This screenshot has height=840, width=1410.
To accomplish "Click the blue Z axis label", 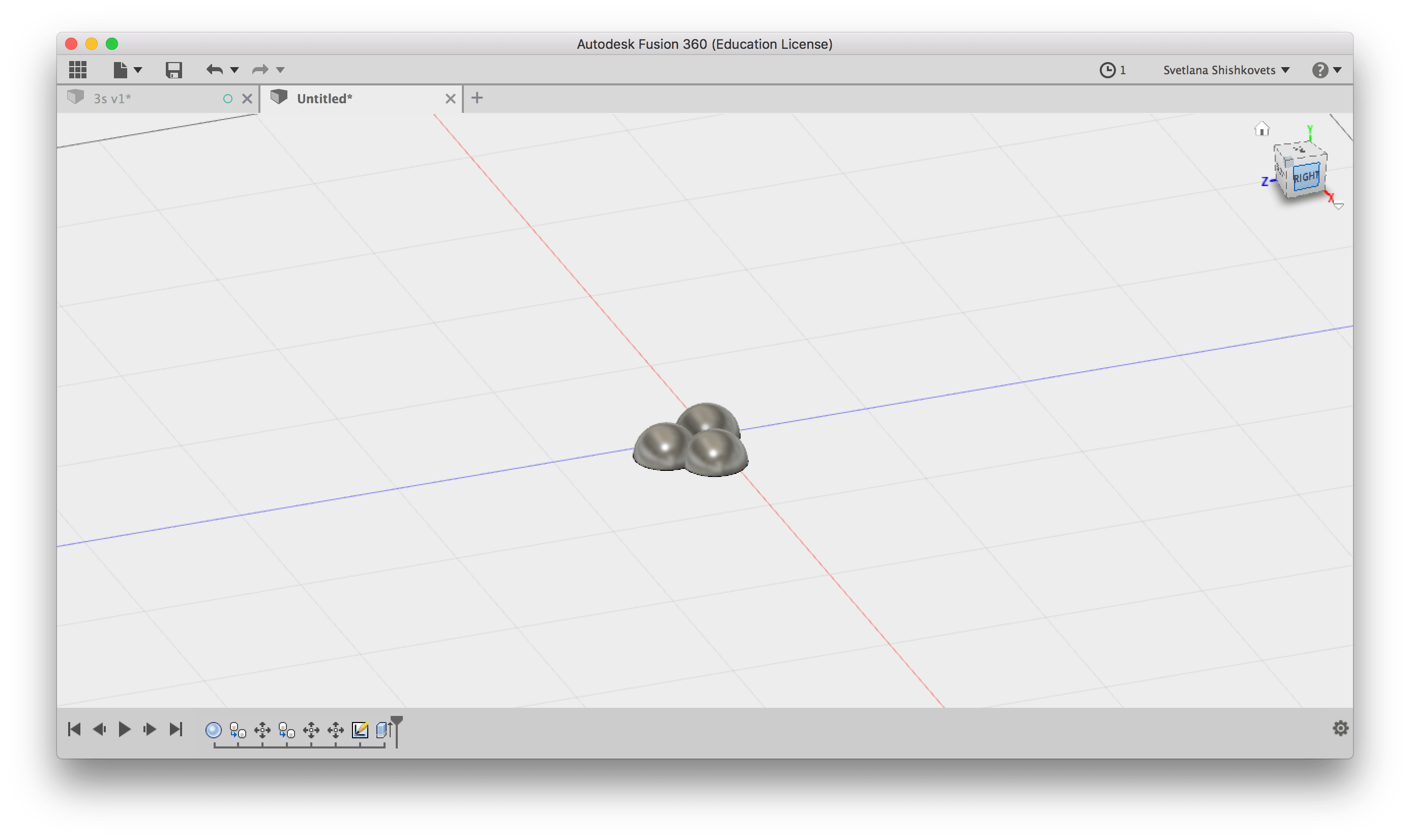I will (1265, 182).
